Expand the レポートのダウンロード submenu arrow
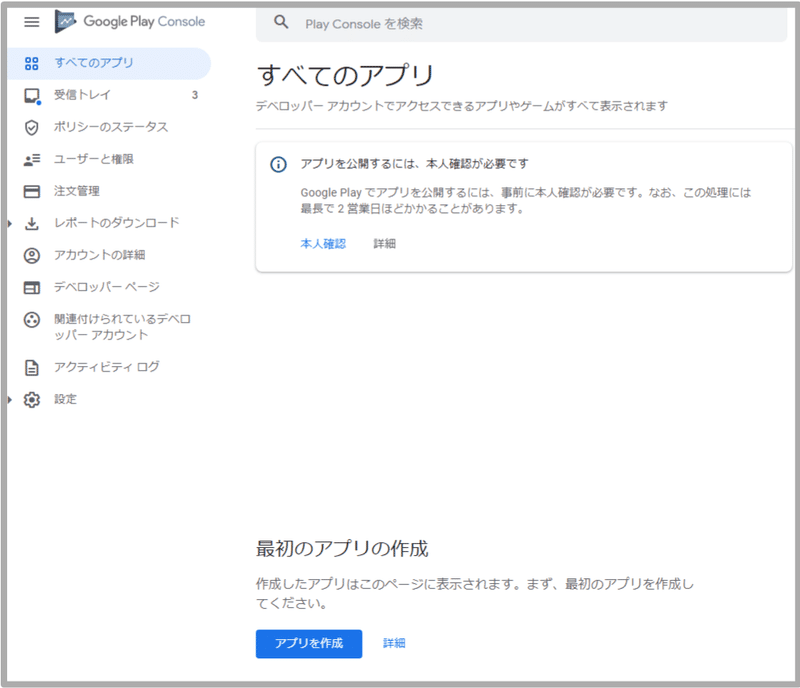 [x=10, y=224]
